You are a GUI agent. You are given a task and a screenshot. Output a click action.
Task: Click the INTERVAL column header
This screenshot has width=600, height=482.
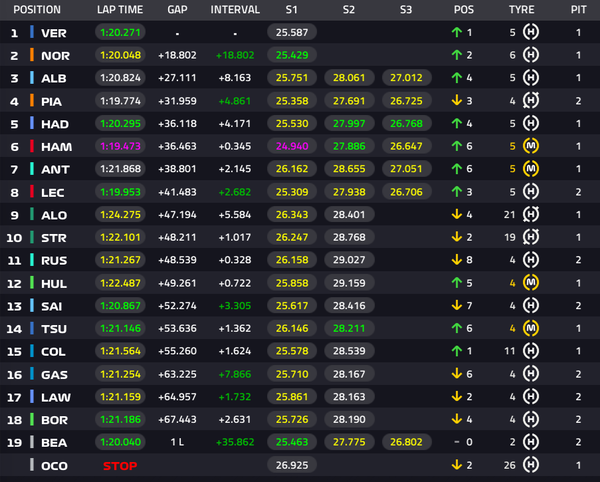pyautogui.click(x=235, y=10)
